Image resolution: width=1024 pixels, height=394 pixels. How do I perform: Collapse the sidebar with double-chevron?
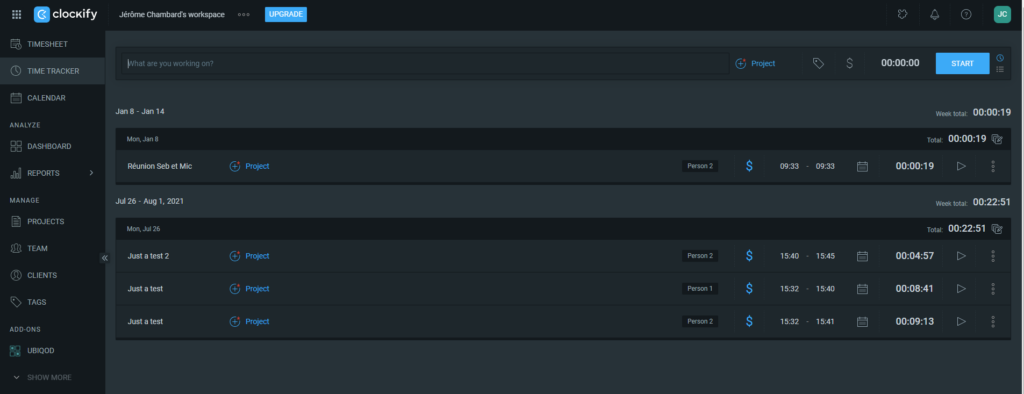104,258
